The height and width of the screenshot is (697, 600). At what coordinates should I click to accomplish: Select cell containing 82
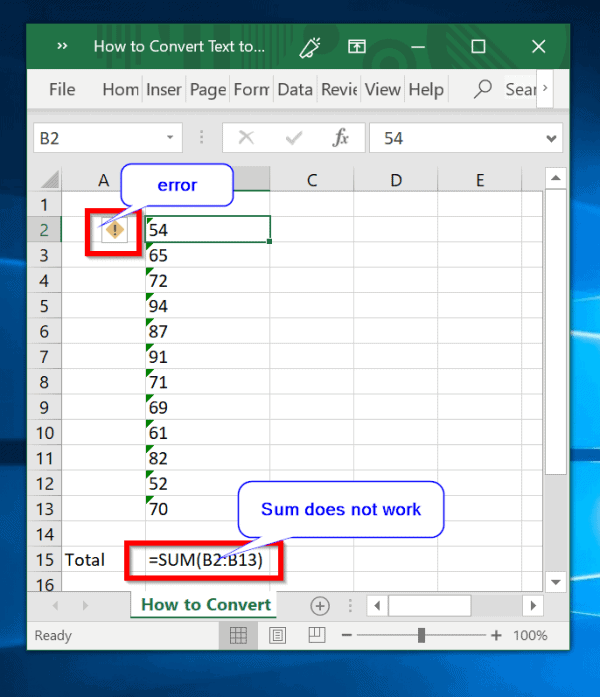pyautogui.click(x=208, y=458)
